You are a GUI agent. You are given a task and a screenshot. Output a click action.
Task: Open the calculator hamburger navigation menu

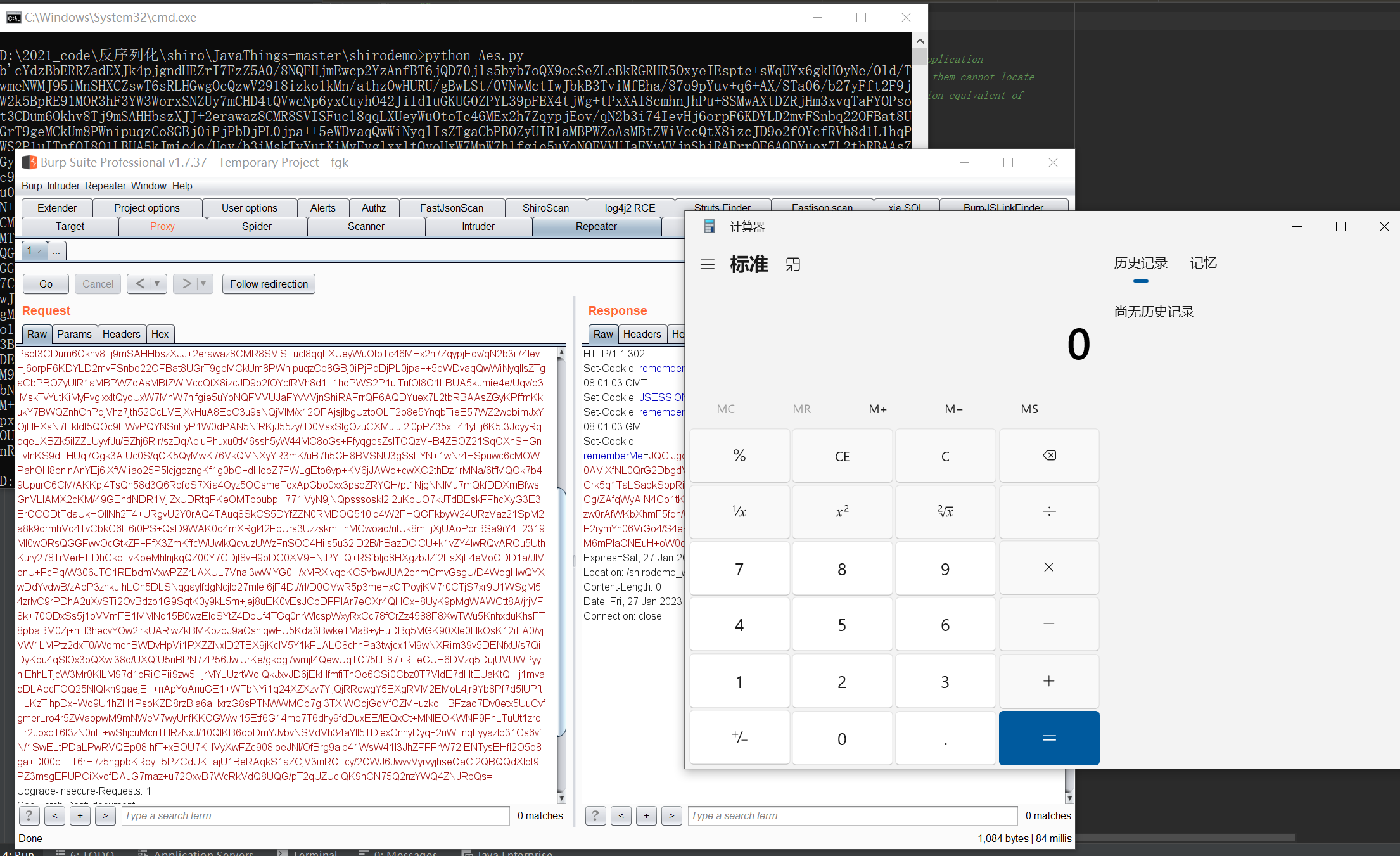(708, 264)
